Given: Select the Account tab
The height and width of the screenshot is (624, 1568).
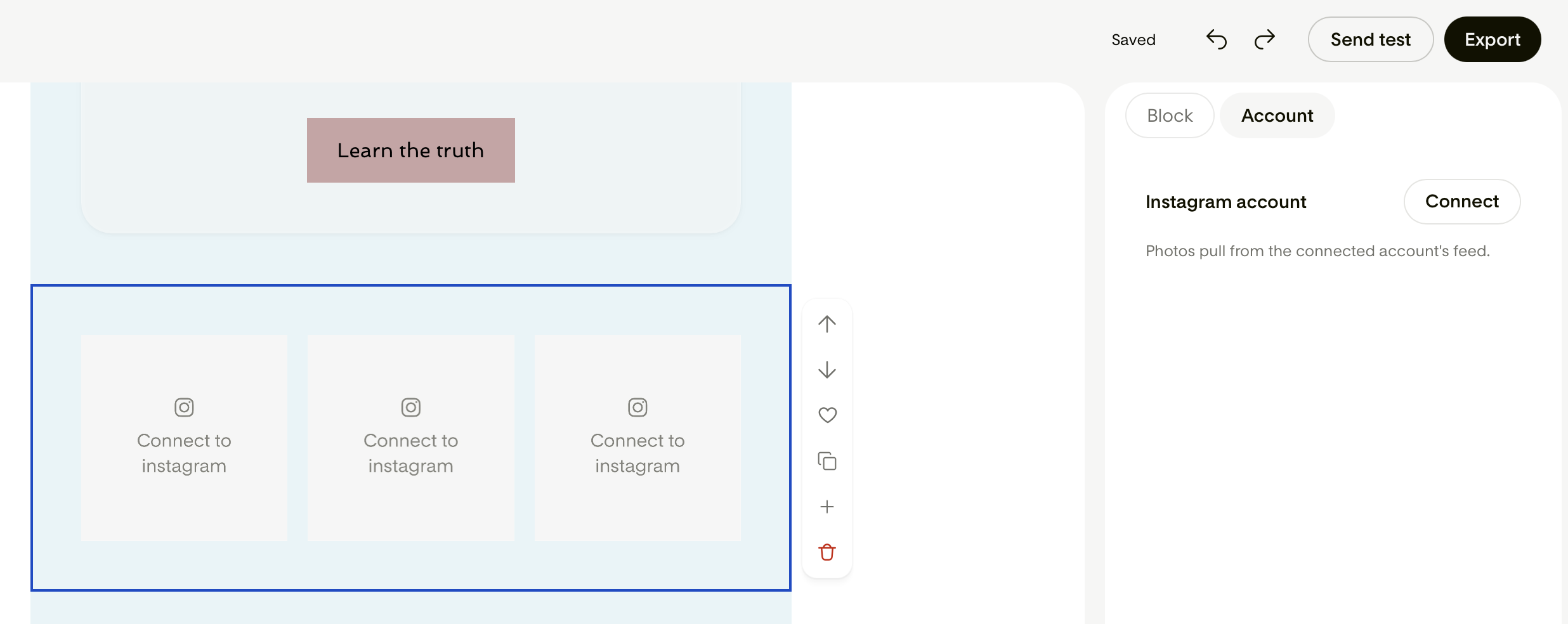Looking at the screenshot, I should pos(1277,115).
